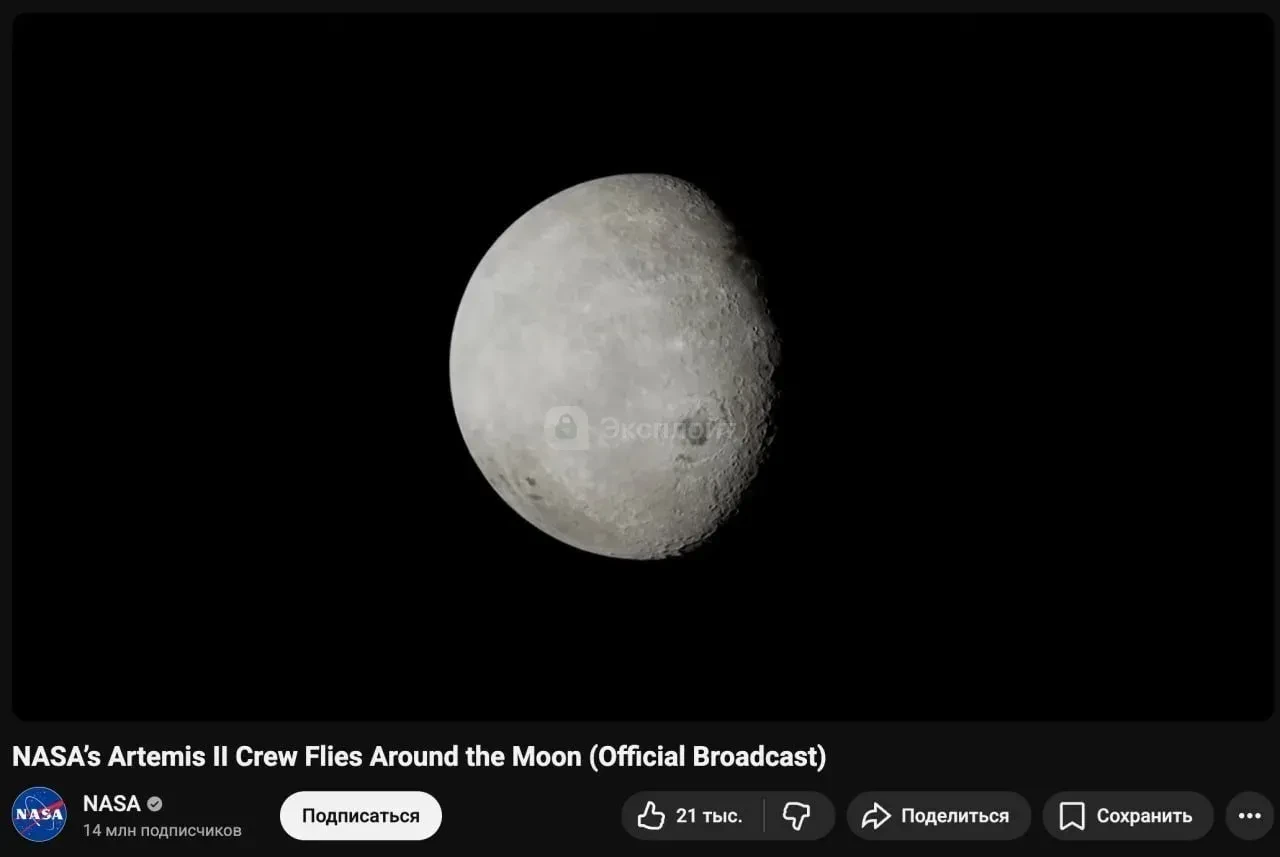Select the Поделиться share label
Screen dimensions: 1280x857
click(954, 816)
